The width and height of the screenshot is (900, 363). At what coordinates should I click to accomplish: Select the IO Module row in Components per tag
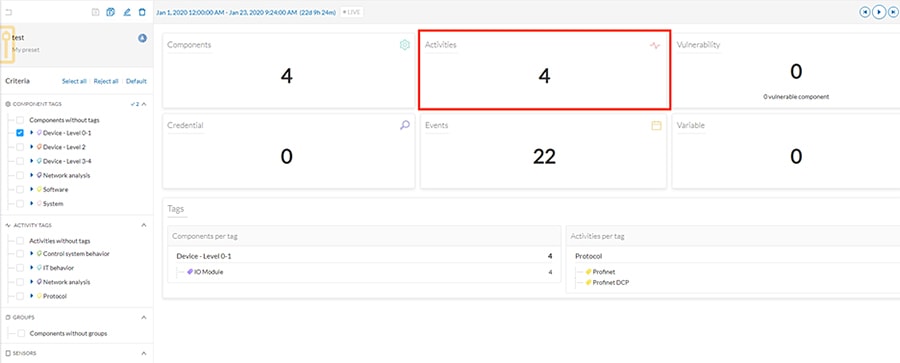(x=364, y=272)
